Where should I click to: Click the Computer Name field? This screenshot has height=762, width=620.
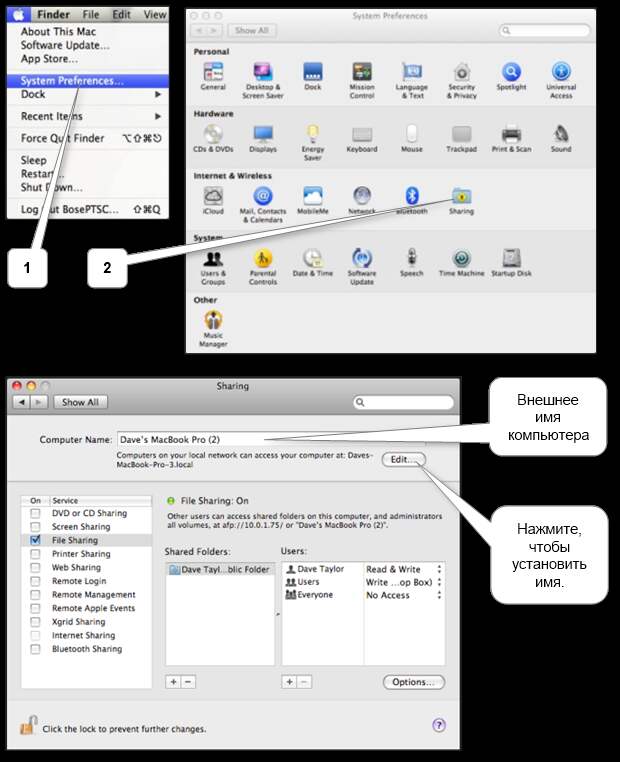coord(271,440)
